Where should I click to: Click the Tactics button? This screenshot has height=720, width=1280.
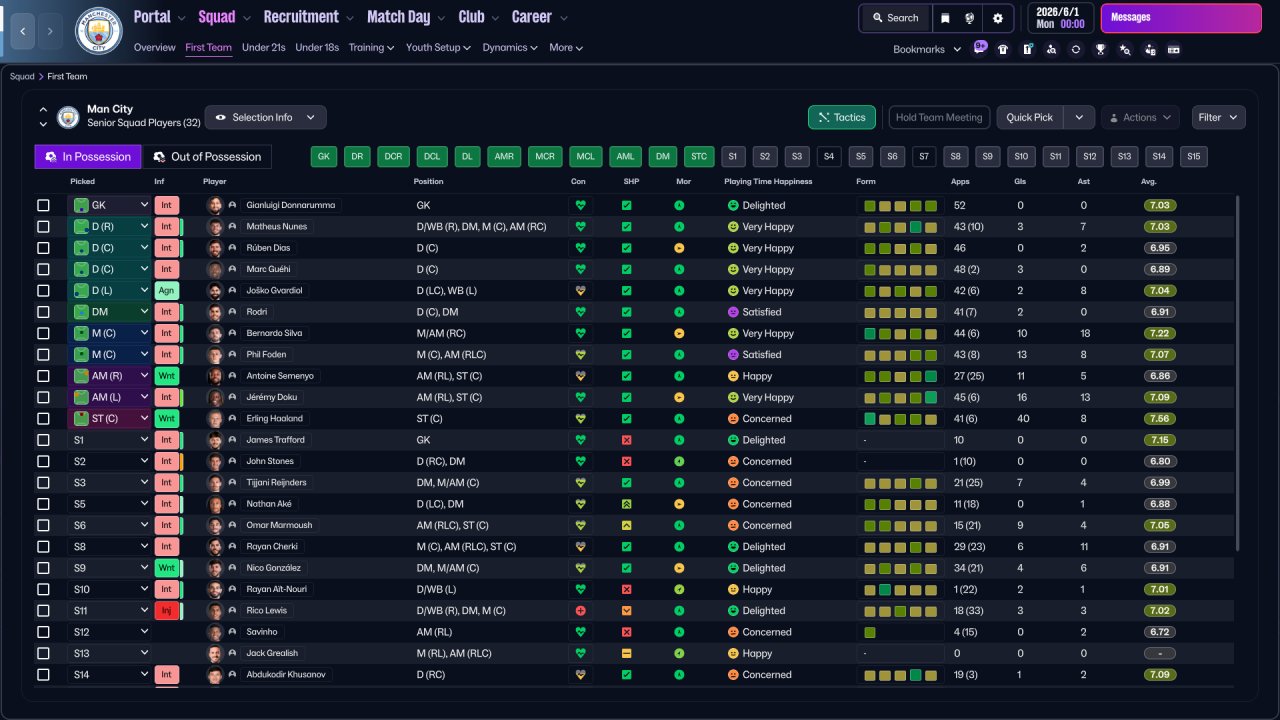842,117
